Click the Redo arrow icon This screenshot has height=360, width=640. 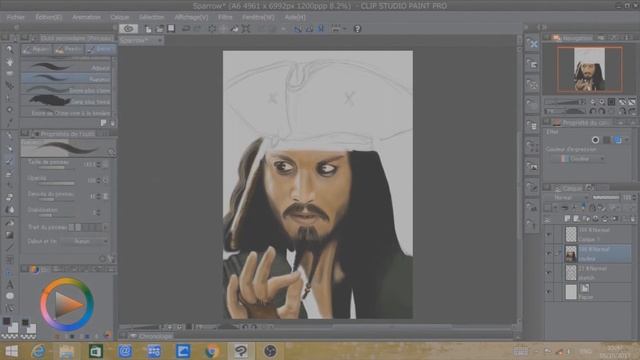198,29
